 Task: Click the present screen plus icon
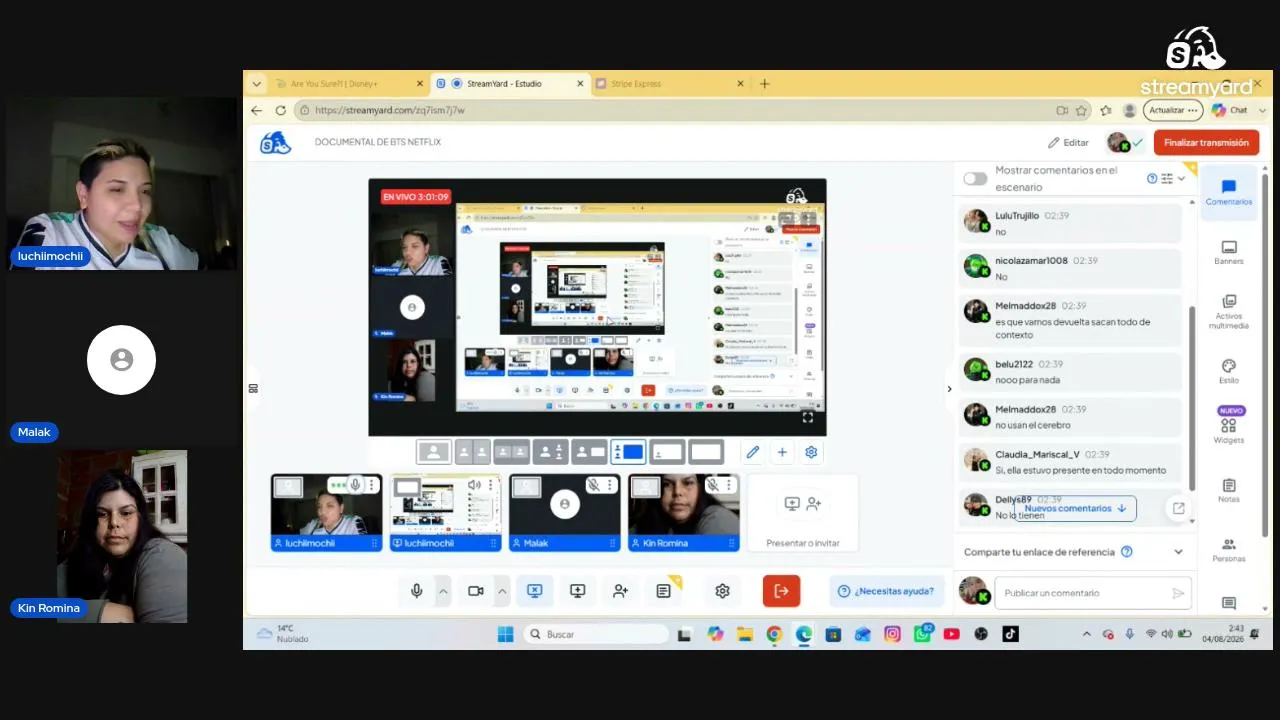577,591
